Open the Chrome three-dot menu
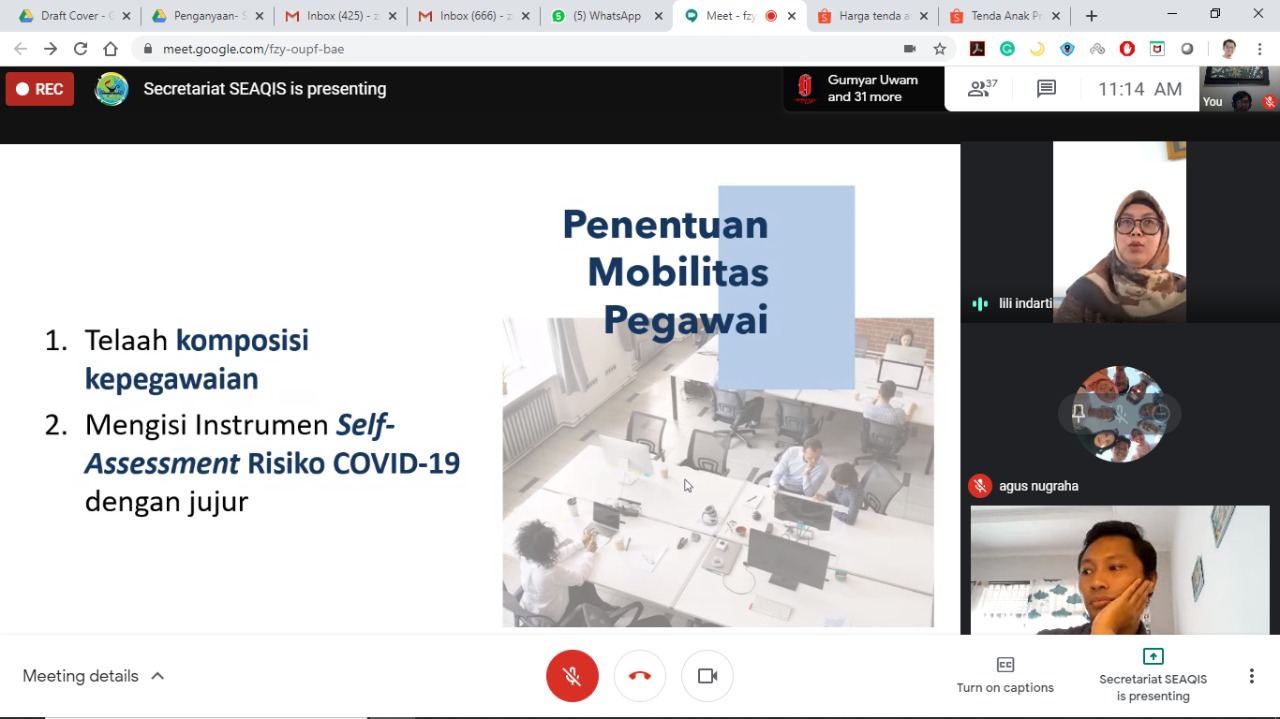Screen dimensions: 1280x719 tap(1260, 49)
